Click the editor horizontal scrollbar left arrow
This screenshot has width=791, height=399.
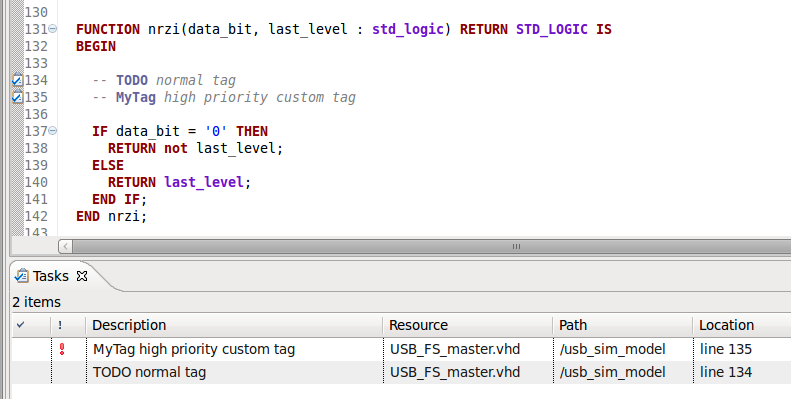pos(66,247)
